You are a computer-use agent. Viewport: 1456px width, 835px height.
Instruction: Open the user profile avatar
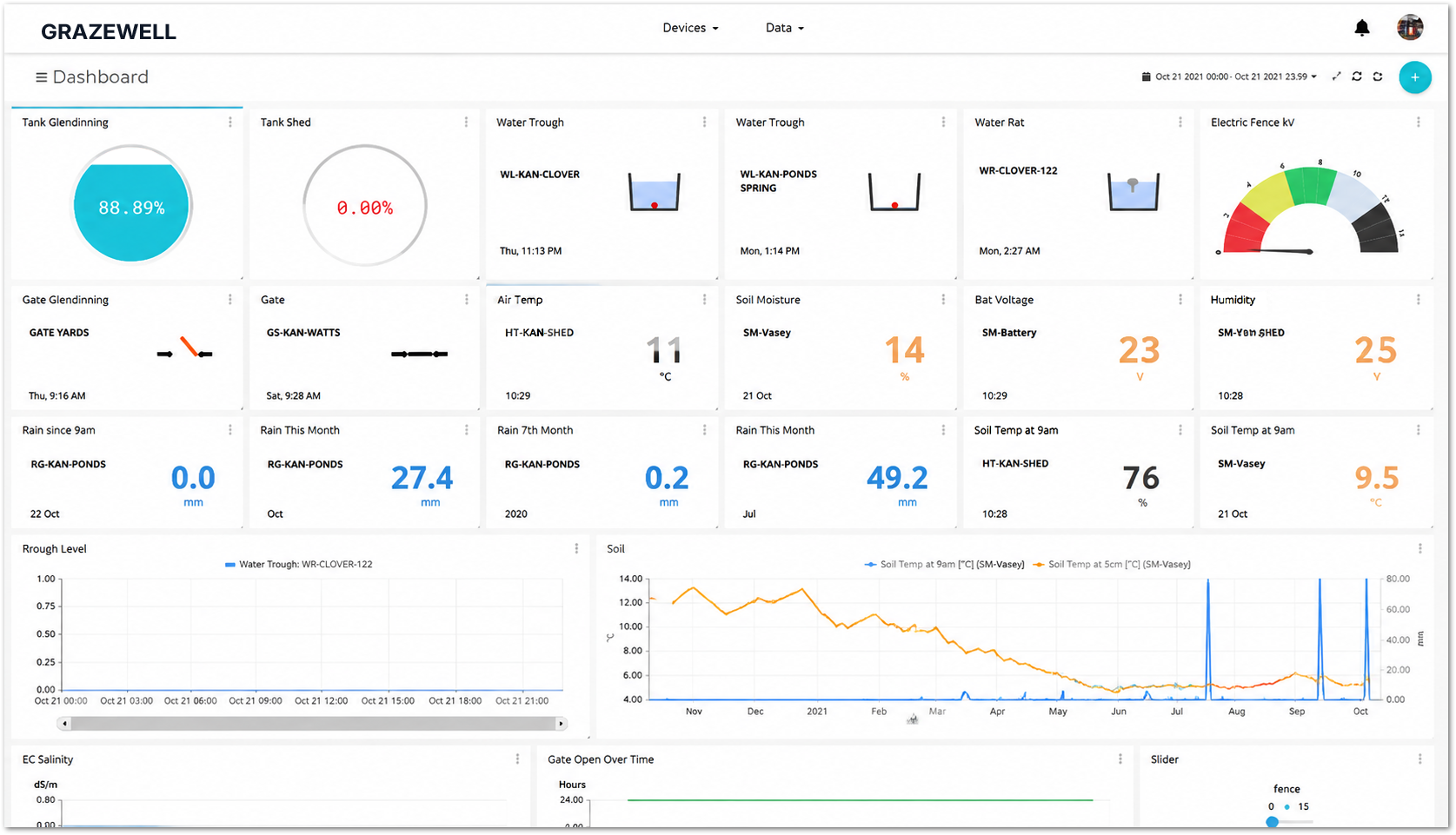click(x=1410, y=28)
